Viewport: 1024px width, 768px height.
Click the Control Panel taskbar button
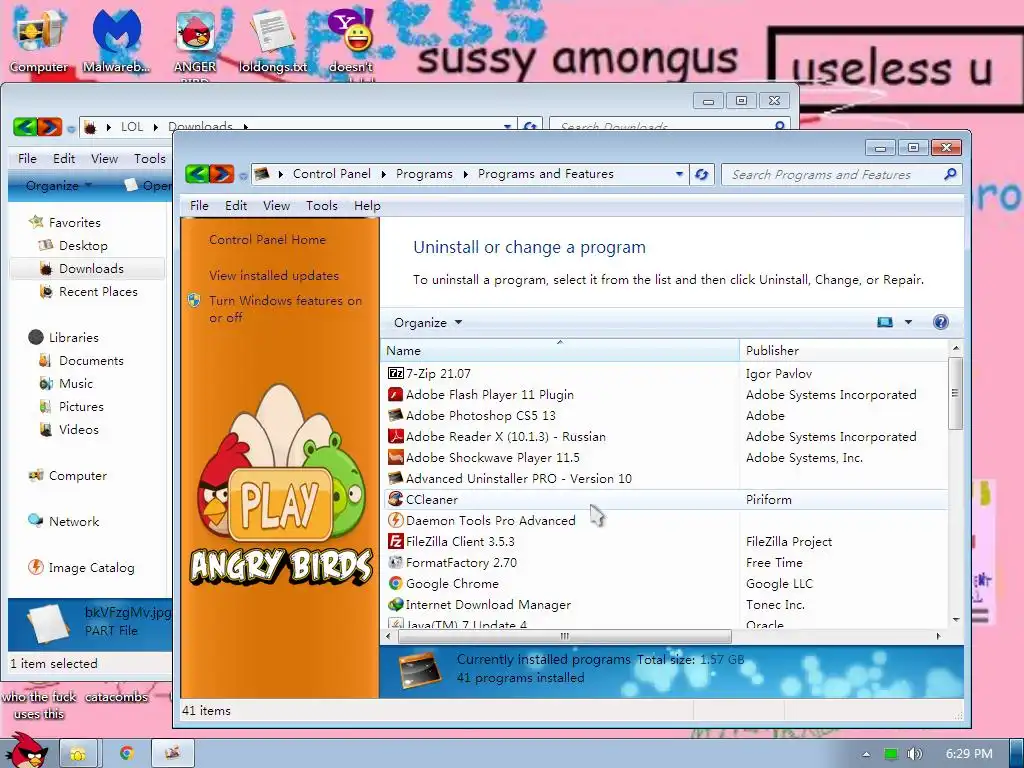coord(172,754)
